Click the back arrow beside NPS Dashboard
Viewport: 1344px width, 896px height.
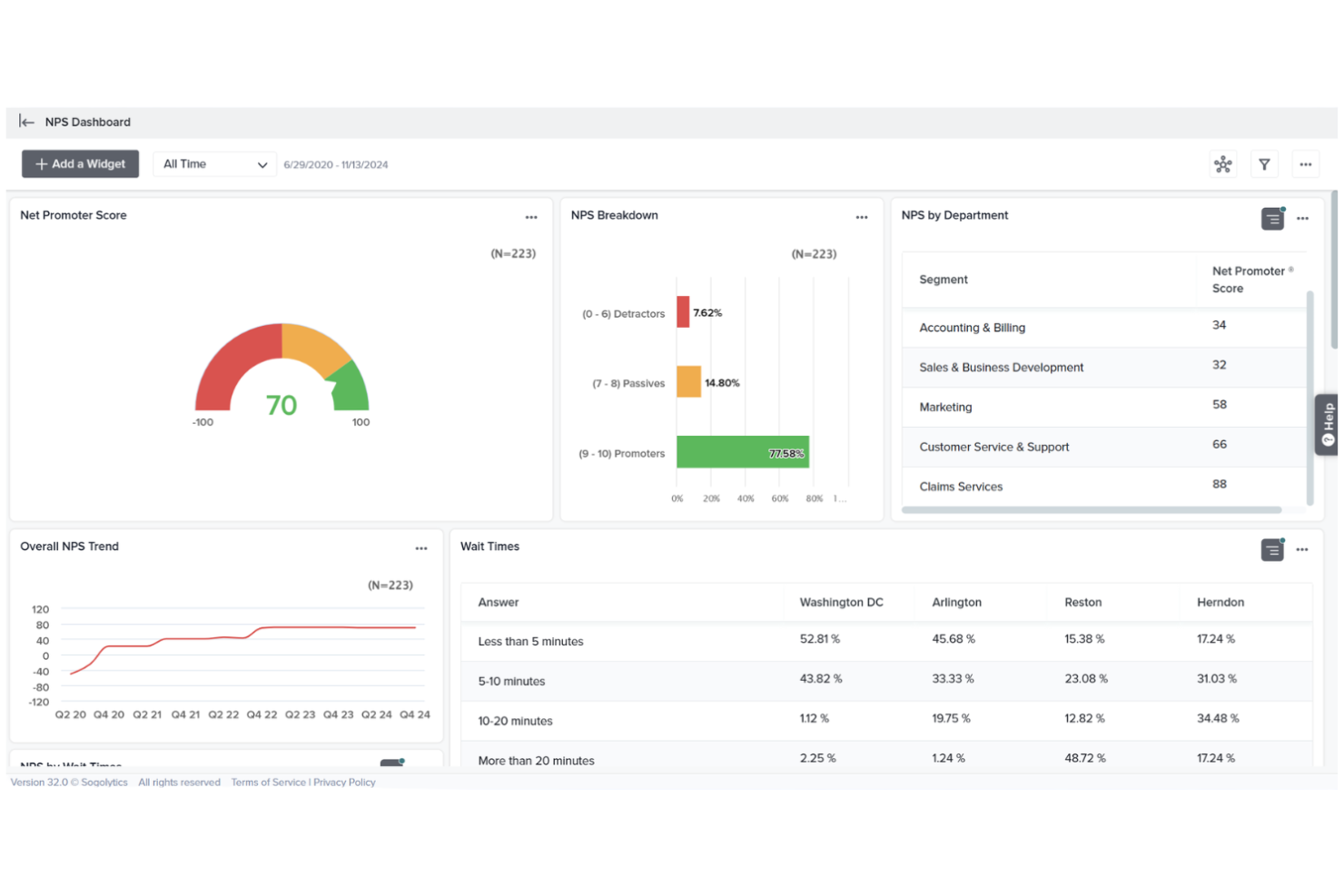coord(26,122)
